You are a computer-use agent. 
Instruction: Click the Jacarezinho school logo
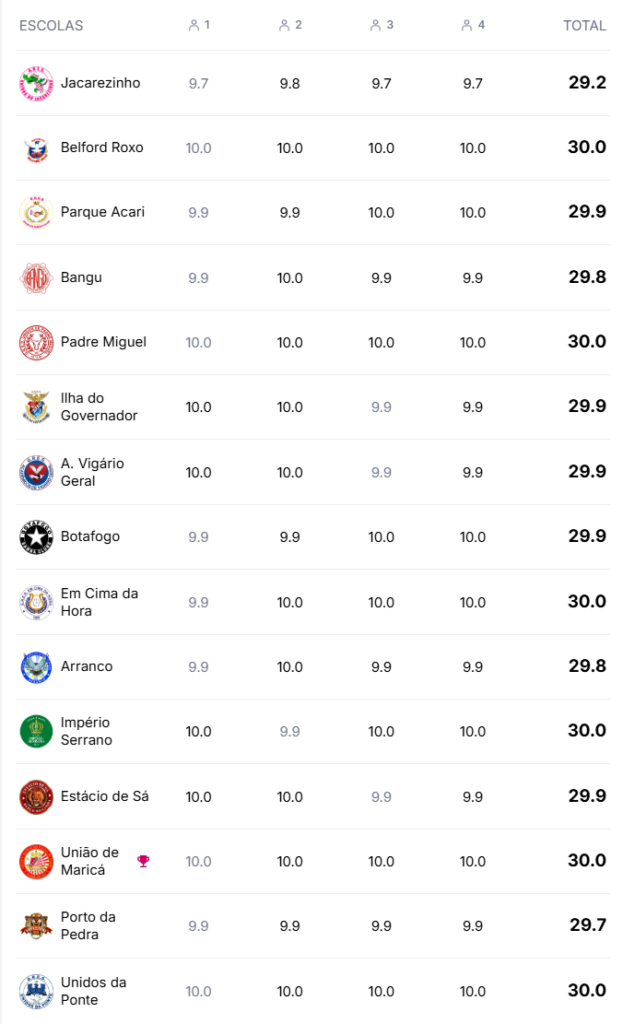tap(36, 83)
